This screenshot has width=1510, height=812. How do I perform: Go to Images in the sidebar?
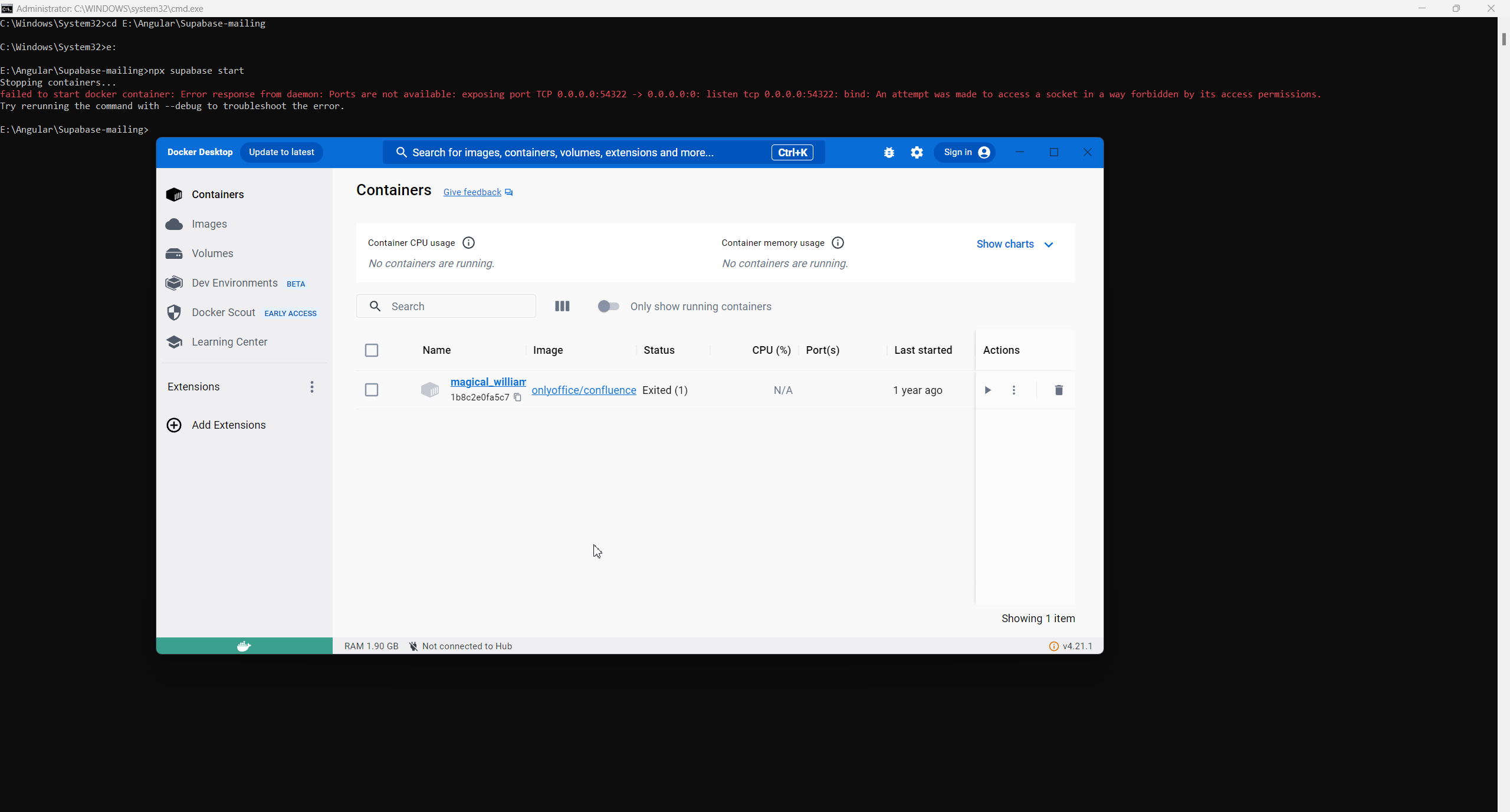click(209, 224)
